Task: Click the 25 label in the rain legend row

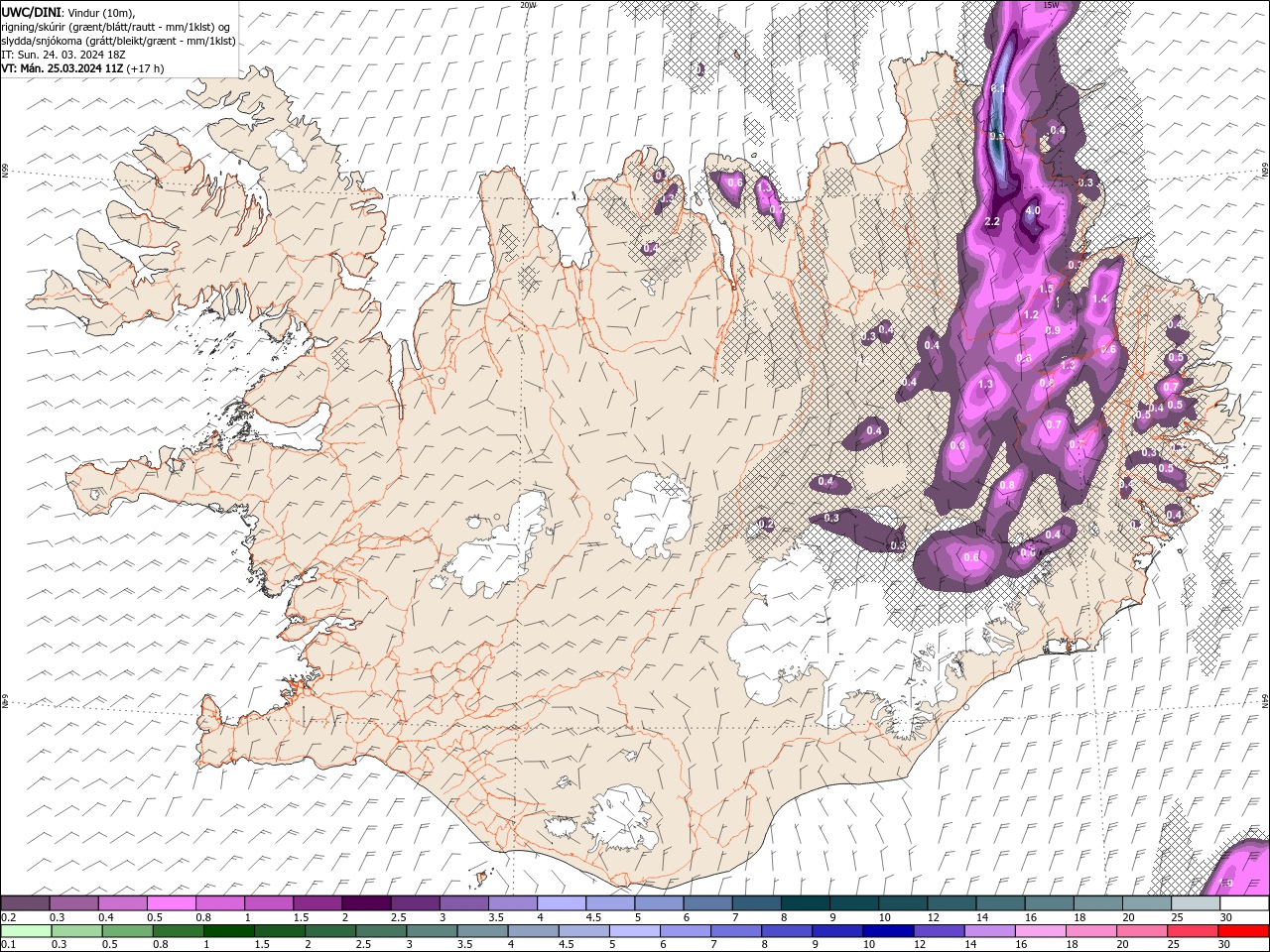Action: coord(1175,945)
